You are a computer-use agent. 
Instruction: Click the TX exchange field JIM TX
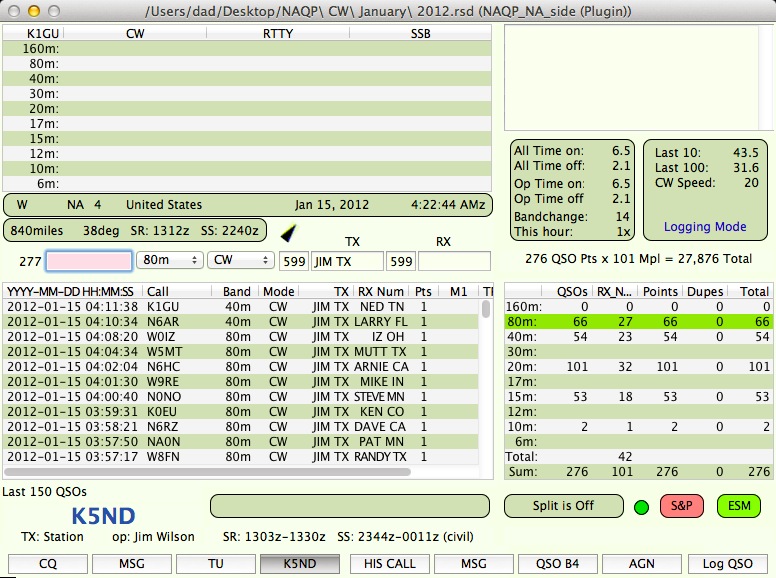(347, 261)
